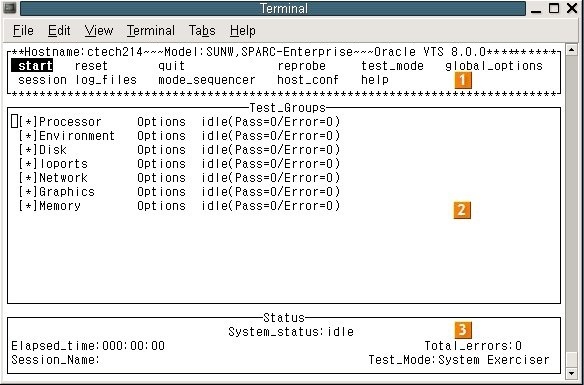Click the Session_Name field

(x=55, y=360)
